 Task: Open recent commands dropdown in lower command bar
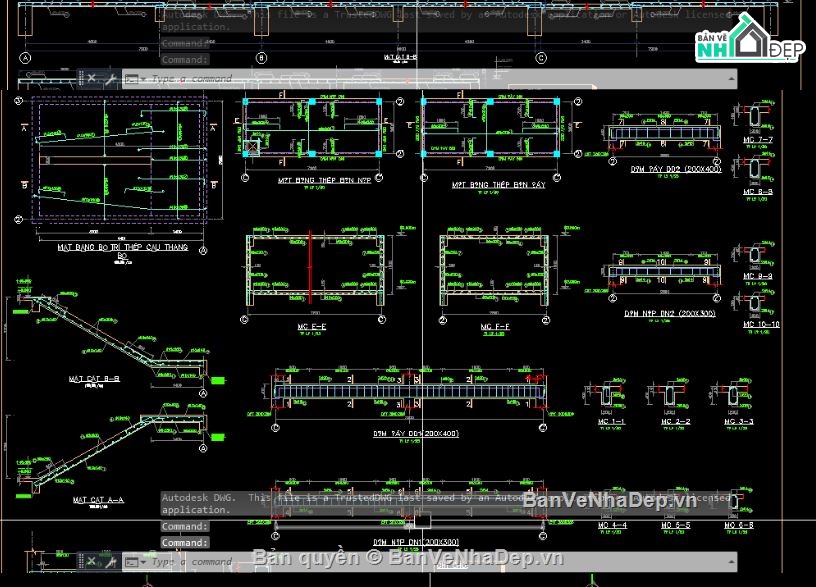[x=133, y=562]
